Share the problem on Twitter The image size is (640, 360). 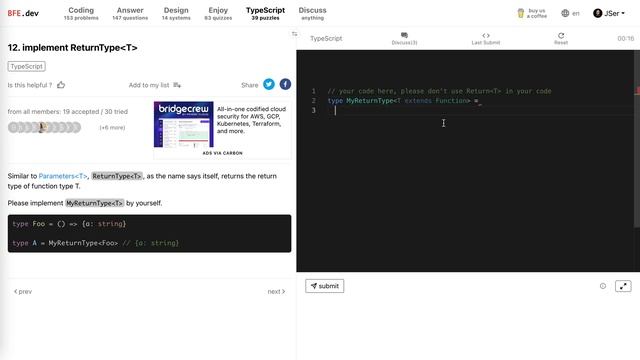click(x=269, y=84)
